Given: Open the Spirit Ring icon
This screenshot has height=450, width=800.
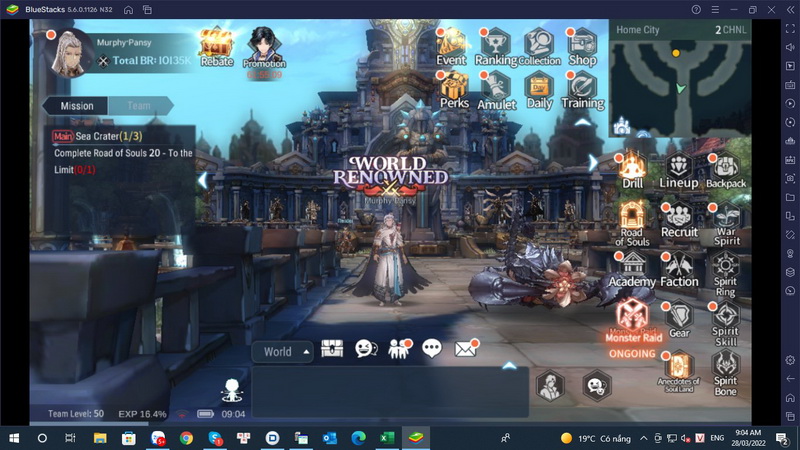Looking at the screenshot, I should point(725,272).
